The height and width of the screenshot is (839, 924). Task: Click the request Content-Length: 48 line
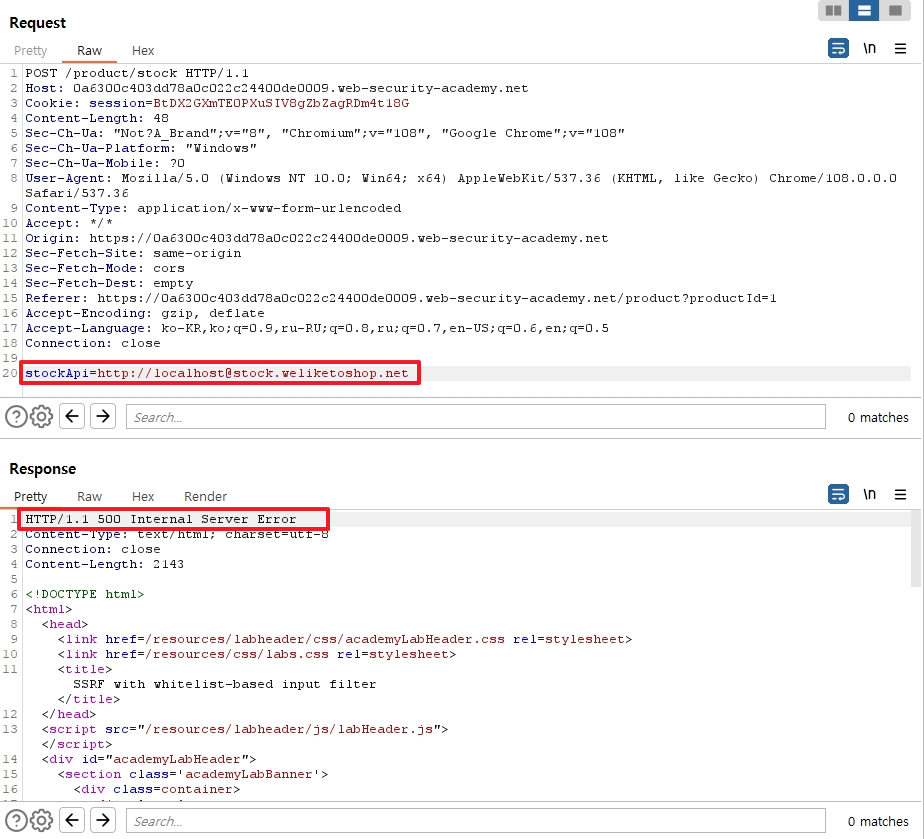(97, 118)
